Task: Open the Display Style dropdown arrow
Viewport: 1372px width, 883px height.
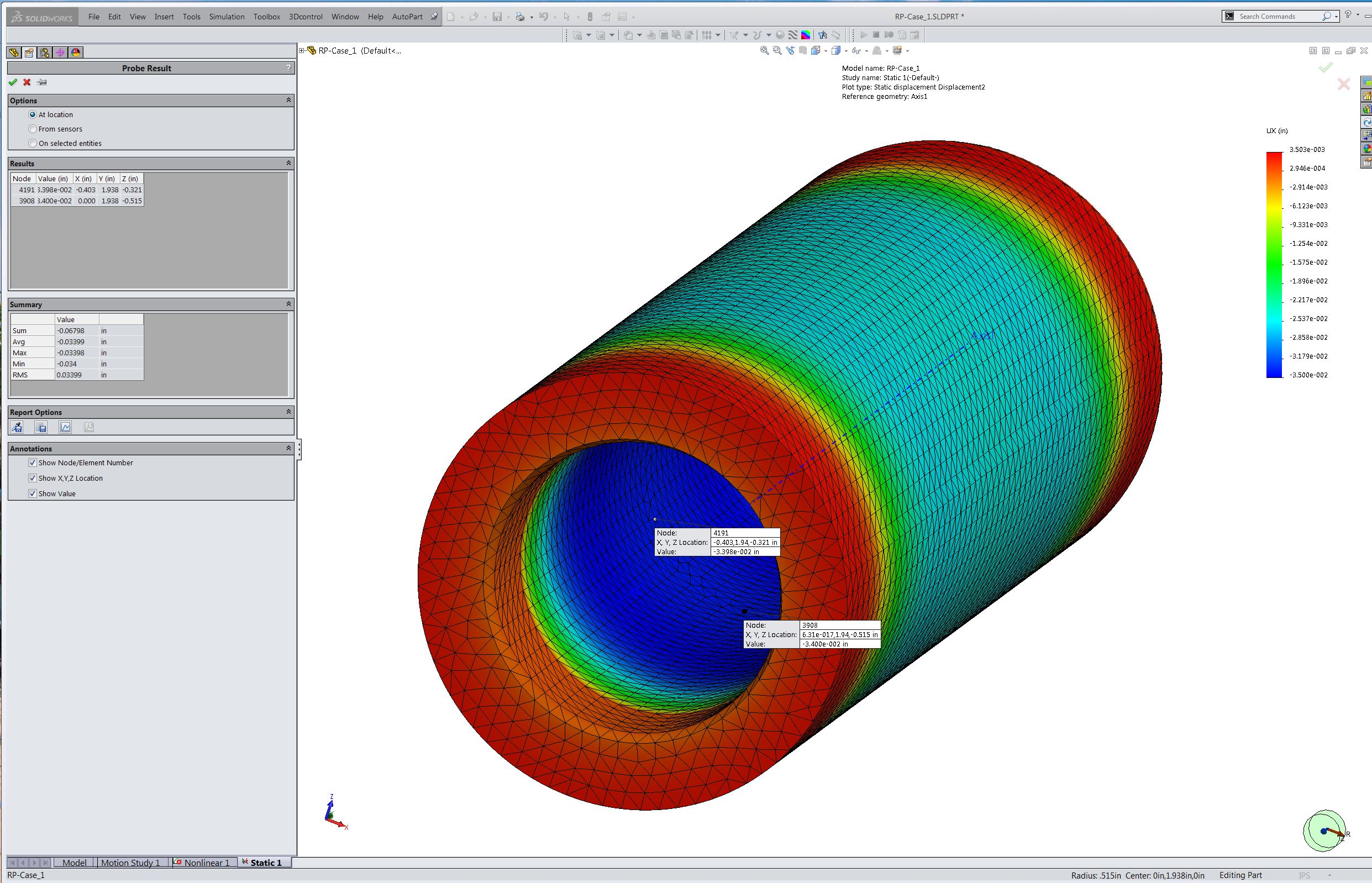Action: [845, 51]
